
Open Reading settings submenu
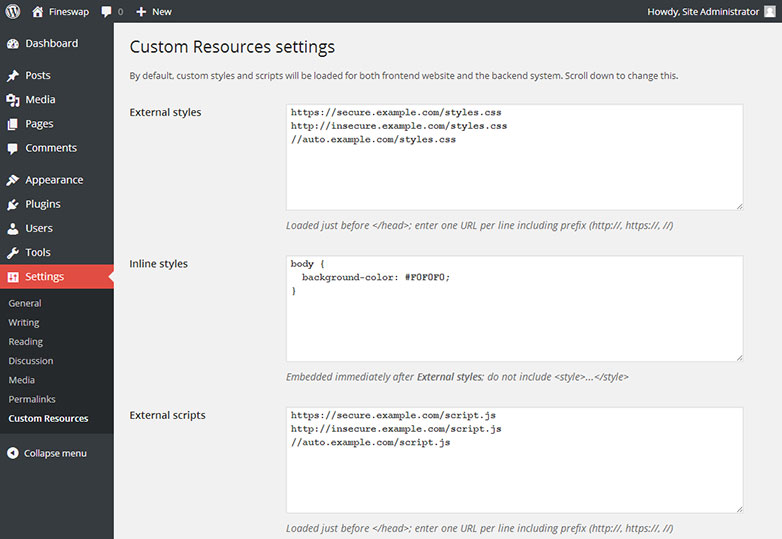point(25,342)
